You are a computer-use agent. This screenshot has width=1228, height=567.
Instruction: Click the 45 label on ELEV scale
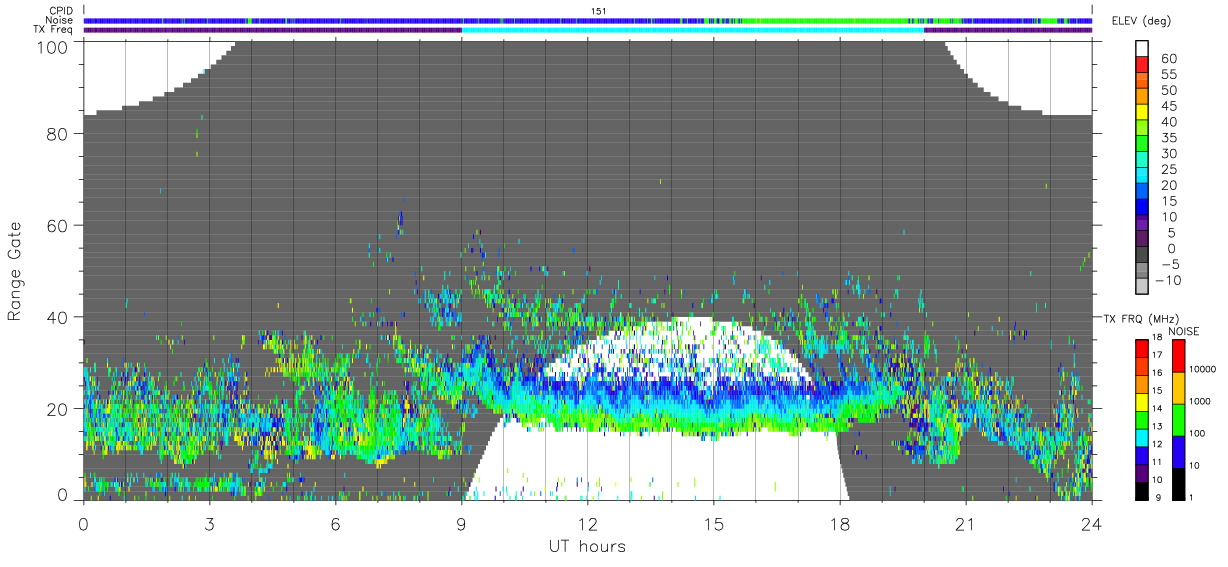click(x=1169, y=106)
